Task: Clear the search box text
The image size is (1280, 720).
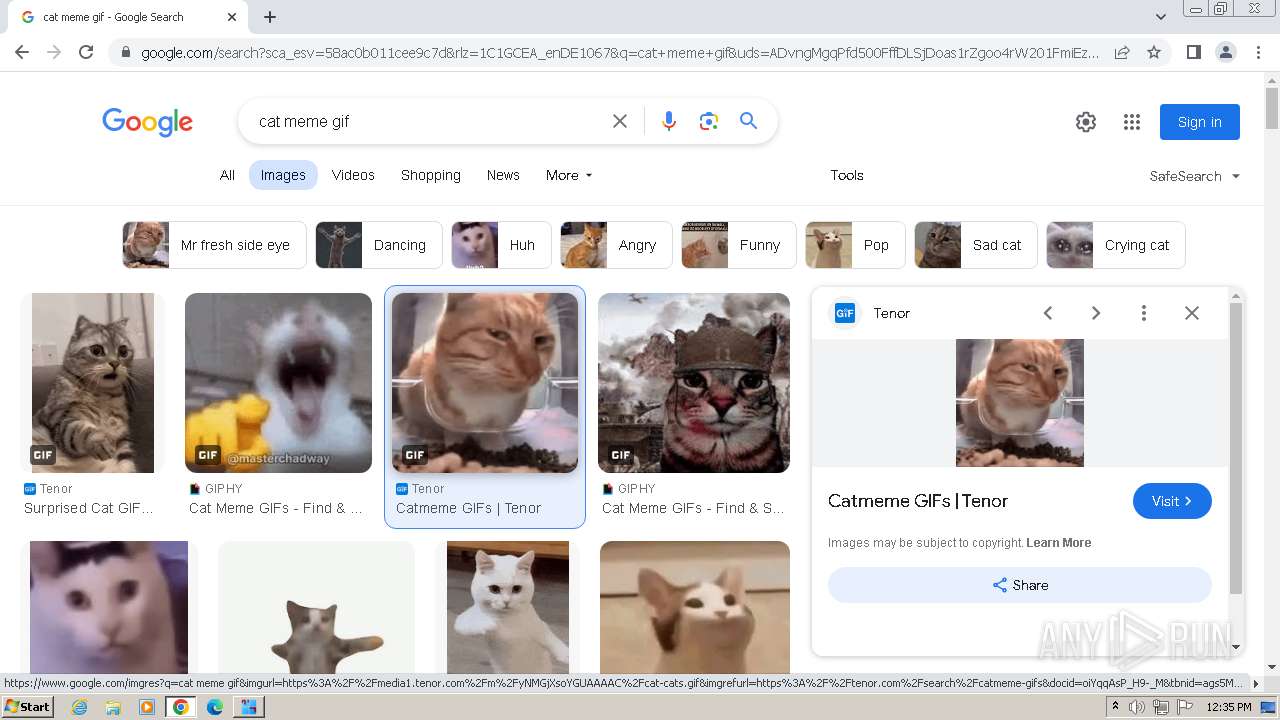Action: [620, 121]
